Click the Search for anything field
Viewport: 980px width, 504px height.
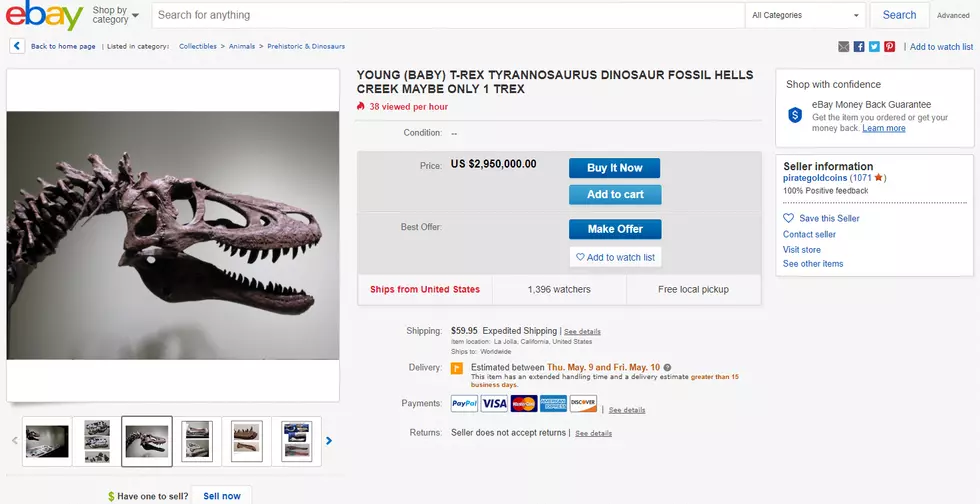[x=448, y=15]
